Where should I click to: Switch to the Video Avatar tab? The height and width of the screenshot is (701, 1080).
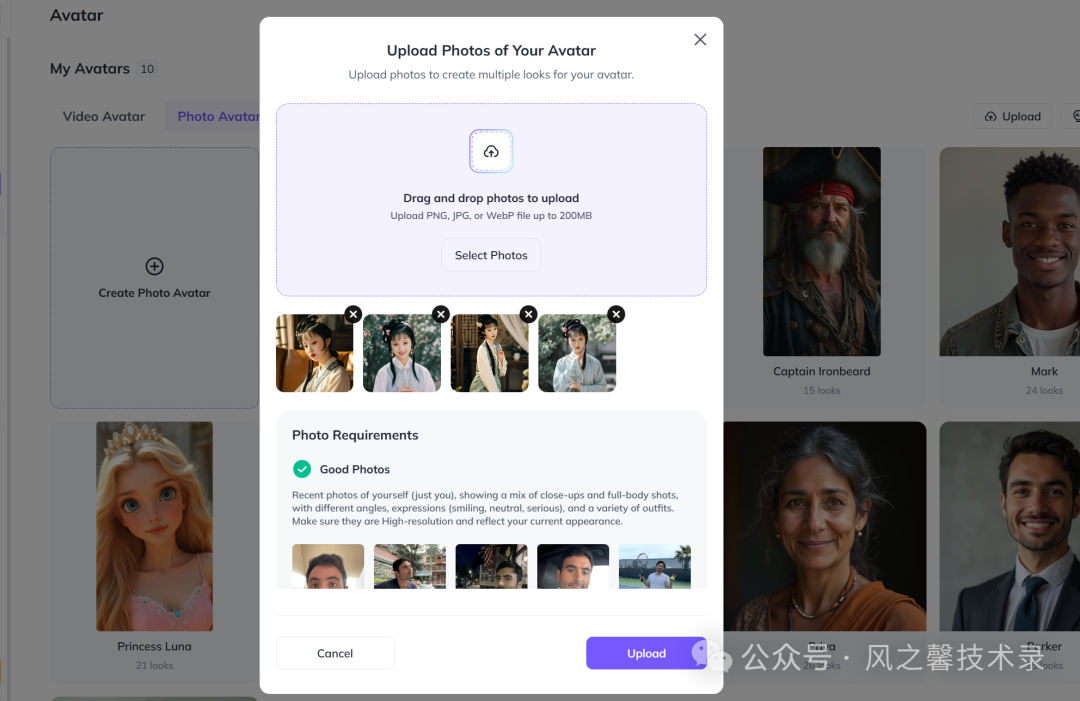(104, 116)
